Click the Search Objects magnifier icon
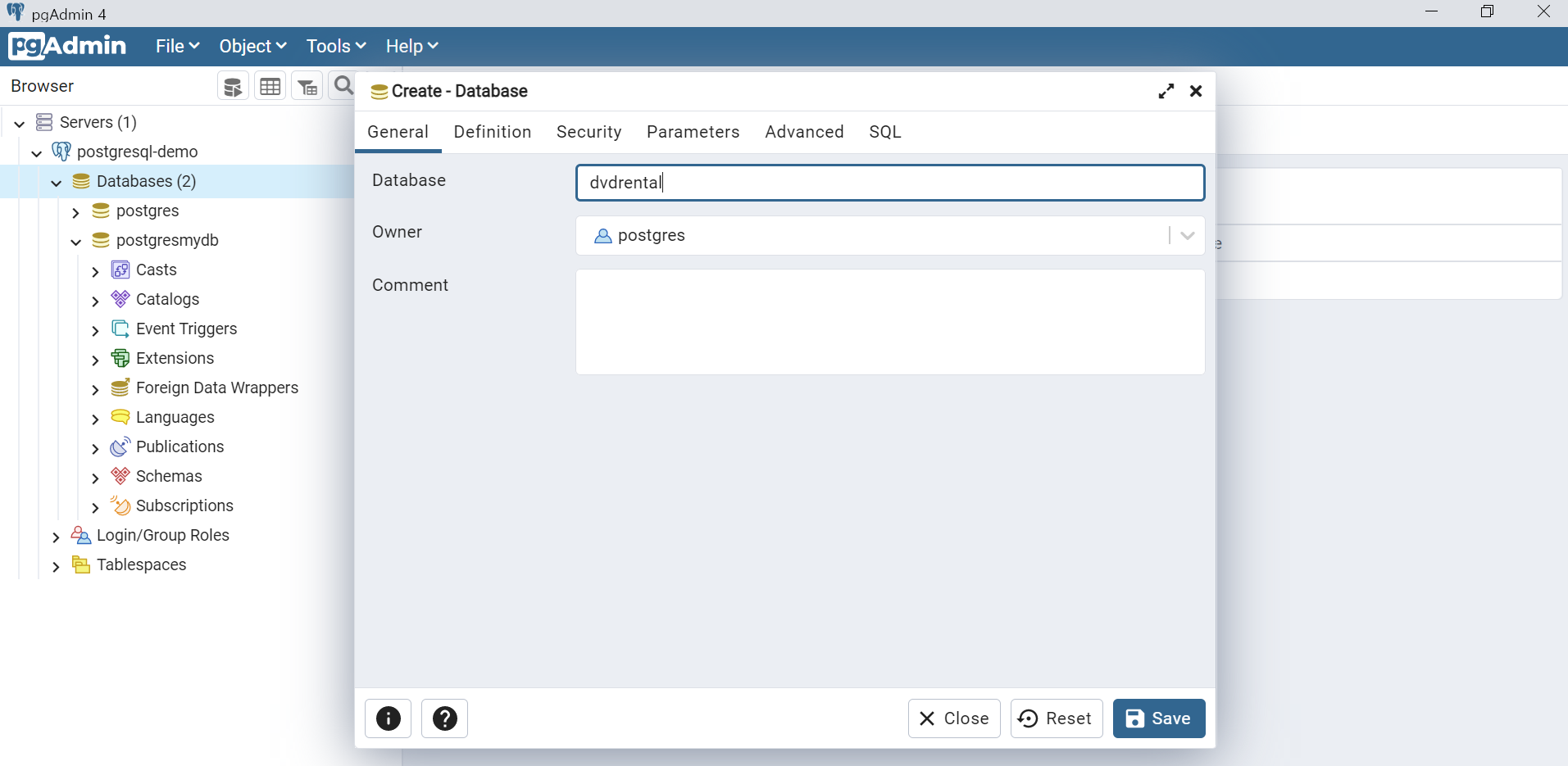Screen dimensions: 1568x766 pyautogui.click(x=343, y=86)
